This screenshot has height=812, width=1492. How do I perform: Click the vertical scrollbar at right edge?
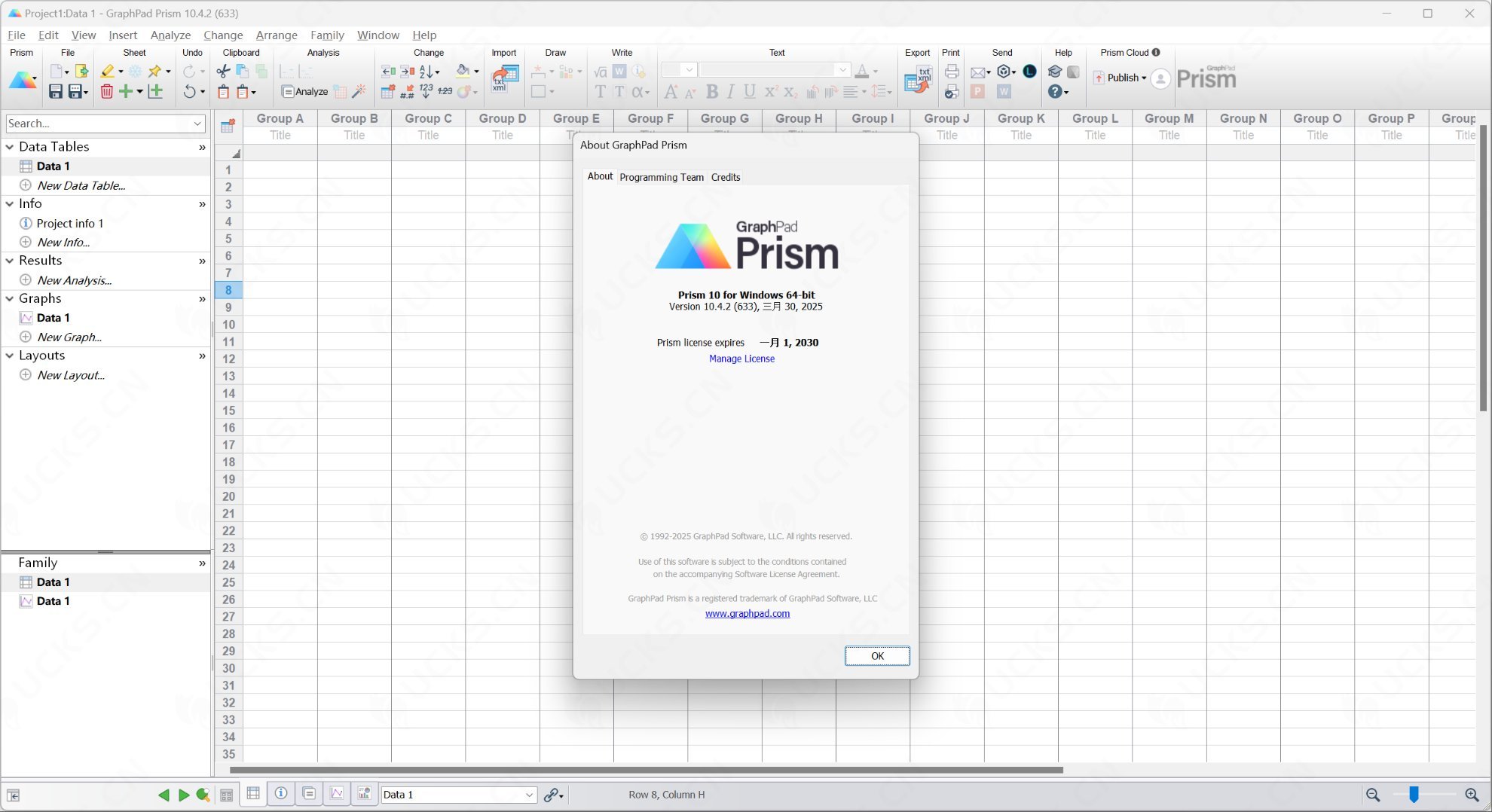pyautogui.click(x=1483, y=267)
